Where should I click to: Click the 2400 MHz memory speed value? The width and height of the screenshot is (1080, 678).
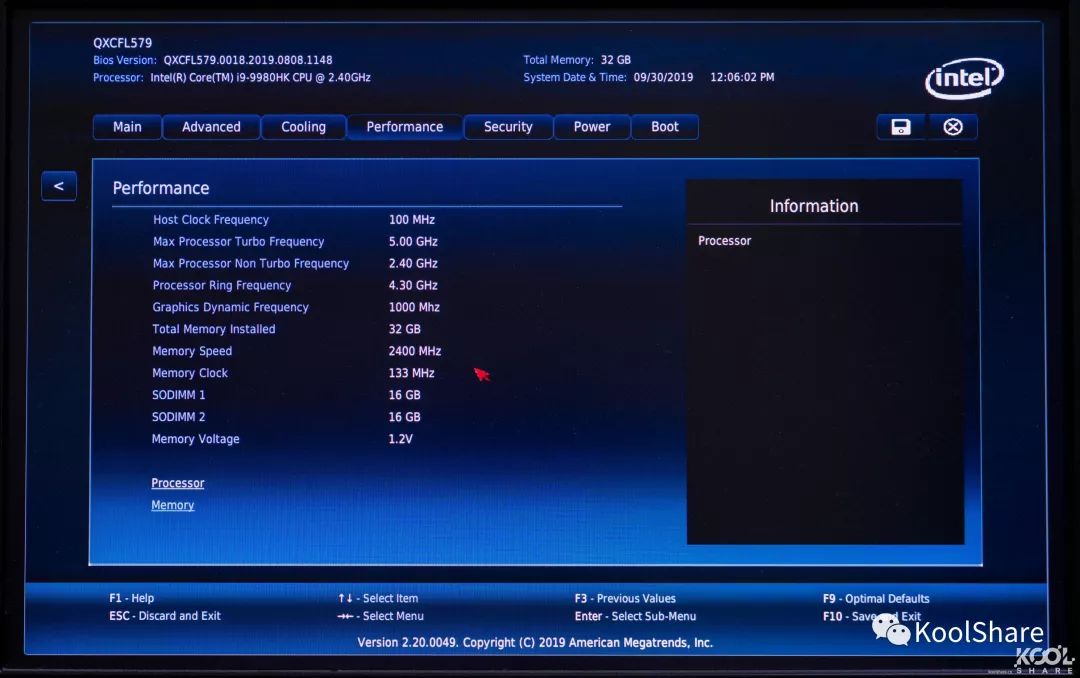tap(415, 351)
